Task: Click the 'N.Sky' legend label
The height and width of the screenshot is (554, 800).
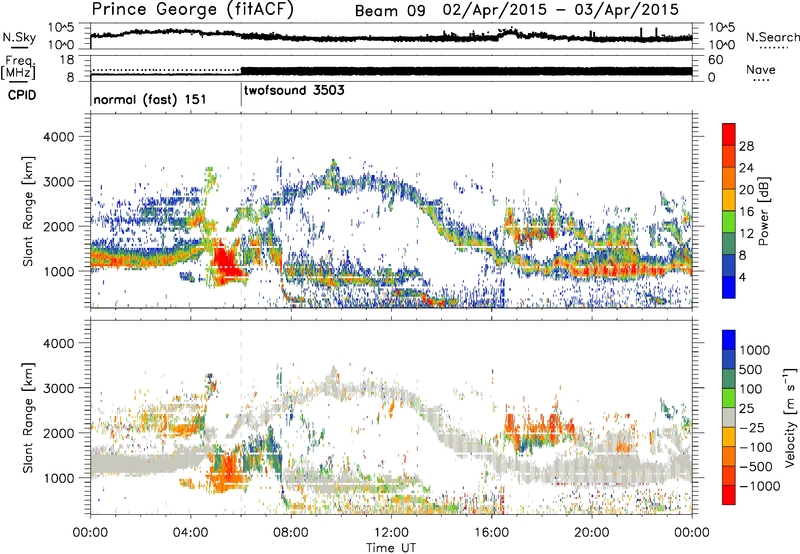Action: pos(19,37)
